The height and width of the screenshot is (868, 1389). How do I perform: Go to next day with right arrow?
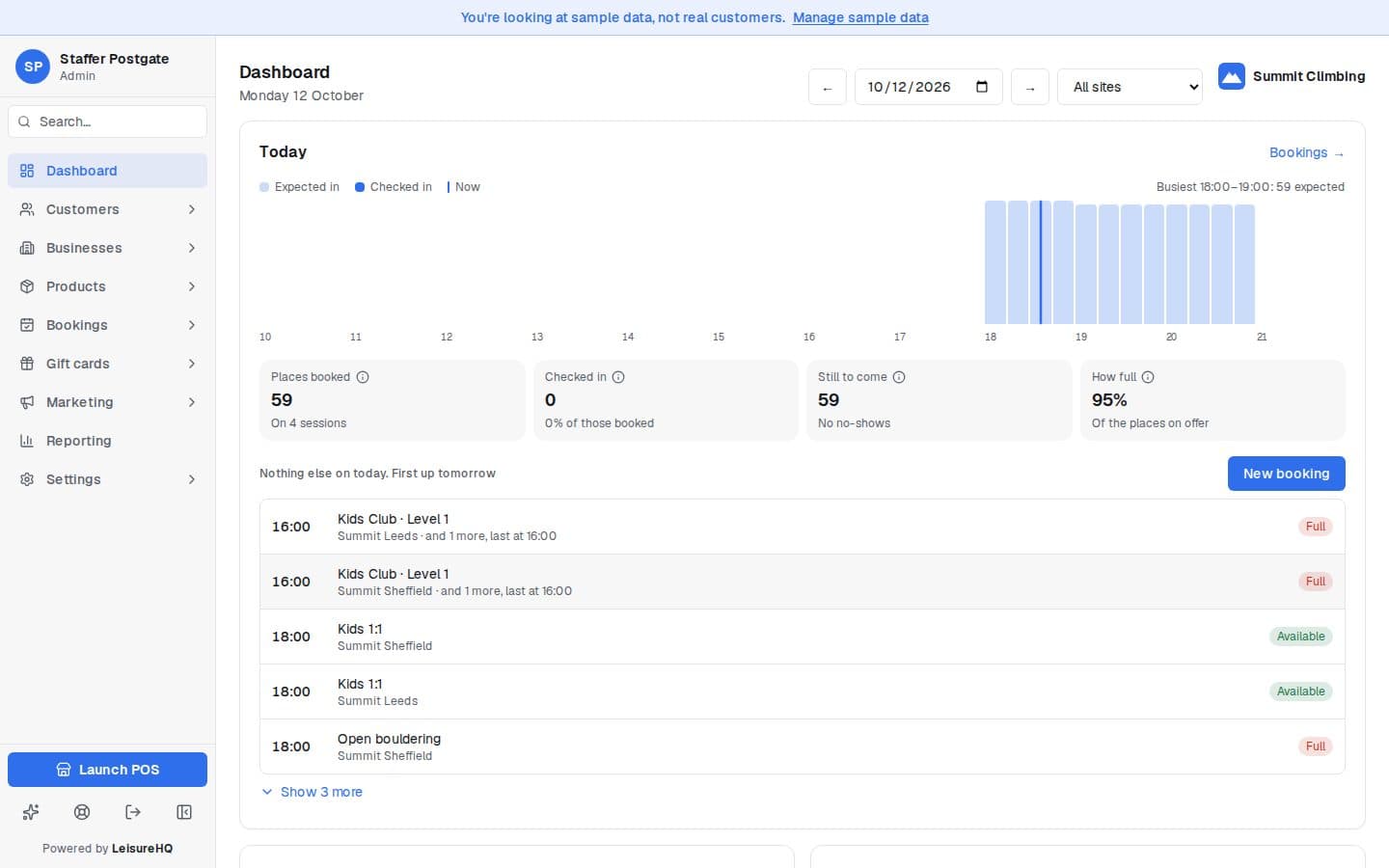click(1030, 87)
